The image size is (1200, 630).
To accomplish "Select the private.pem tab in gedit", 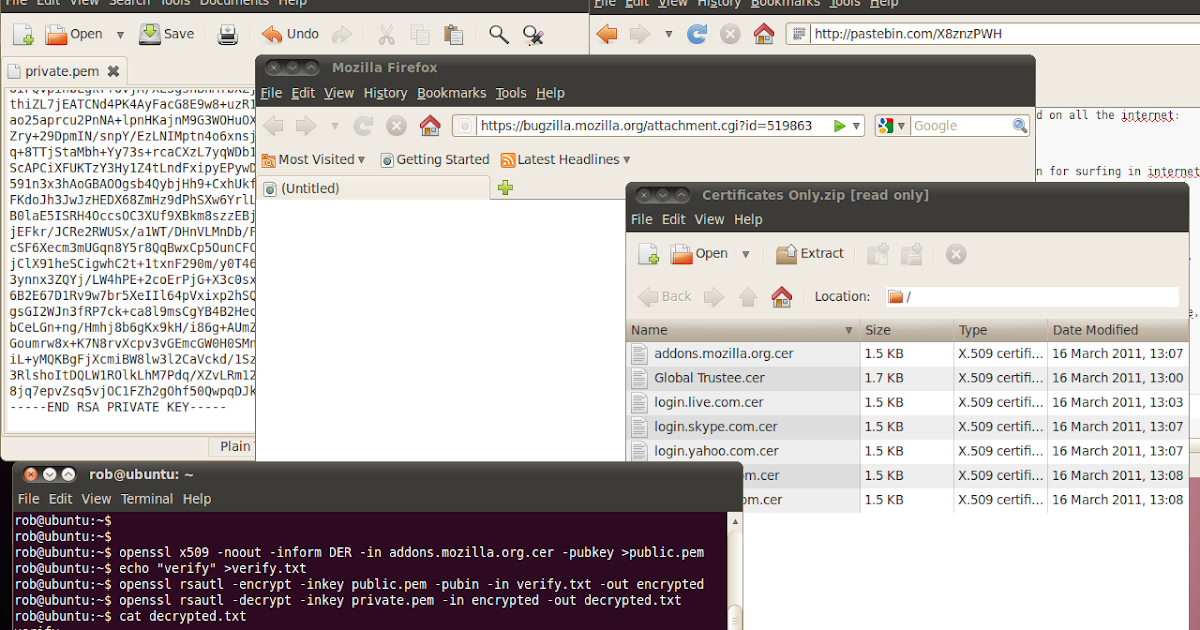I will click(65, 72).
